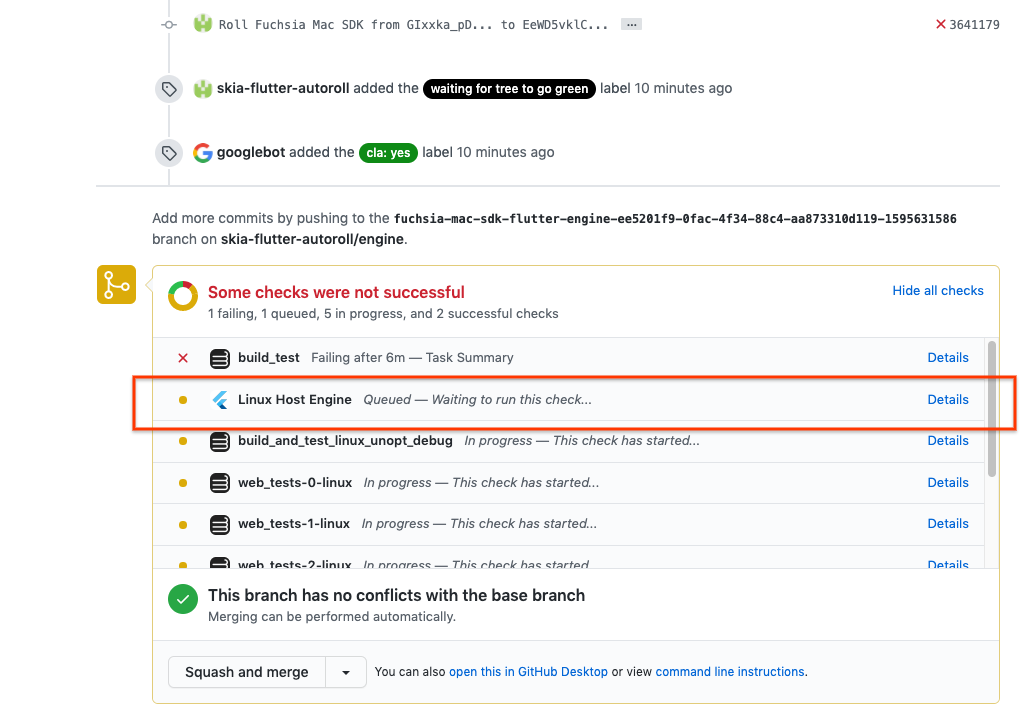Collapse checks via Hide all checks
The height and width of the screenshot is (721, 1026).
(937, 290)
